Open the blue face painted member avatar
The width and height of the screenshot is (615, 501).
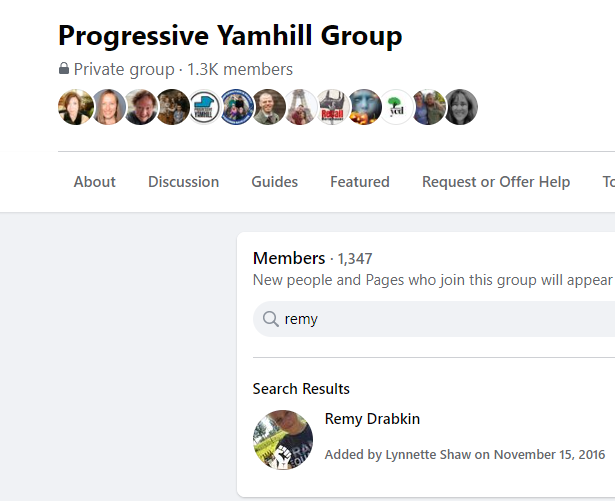[x=365, y=107]
